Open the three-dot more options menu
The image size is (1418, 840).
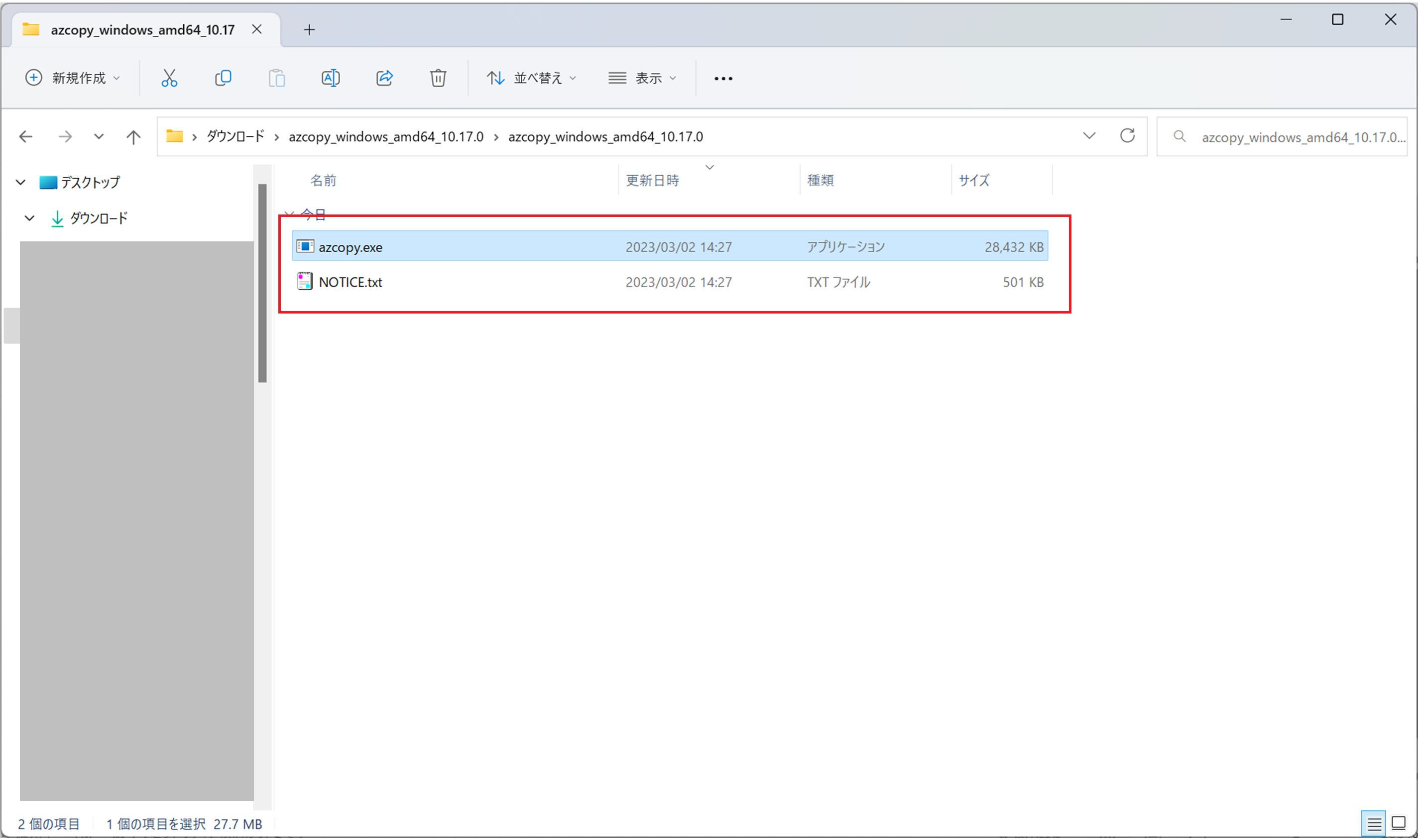pos(722,78)
